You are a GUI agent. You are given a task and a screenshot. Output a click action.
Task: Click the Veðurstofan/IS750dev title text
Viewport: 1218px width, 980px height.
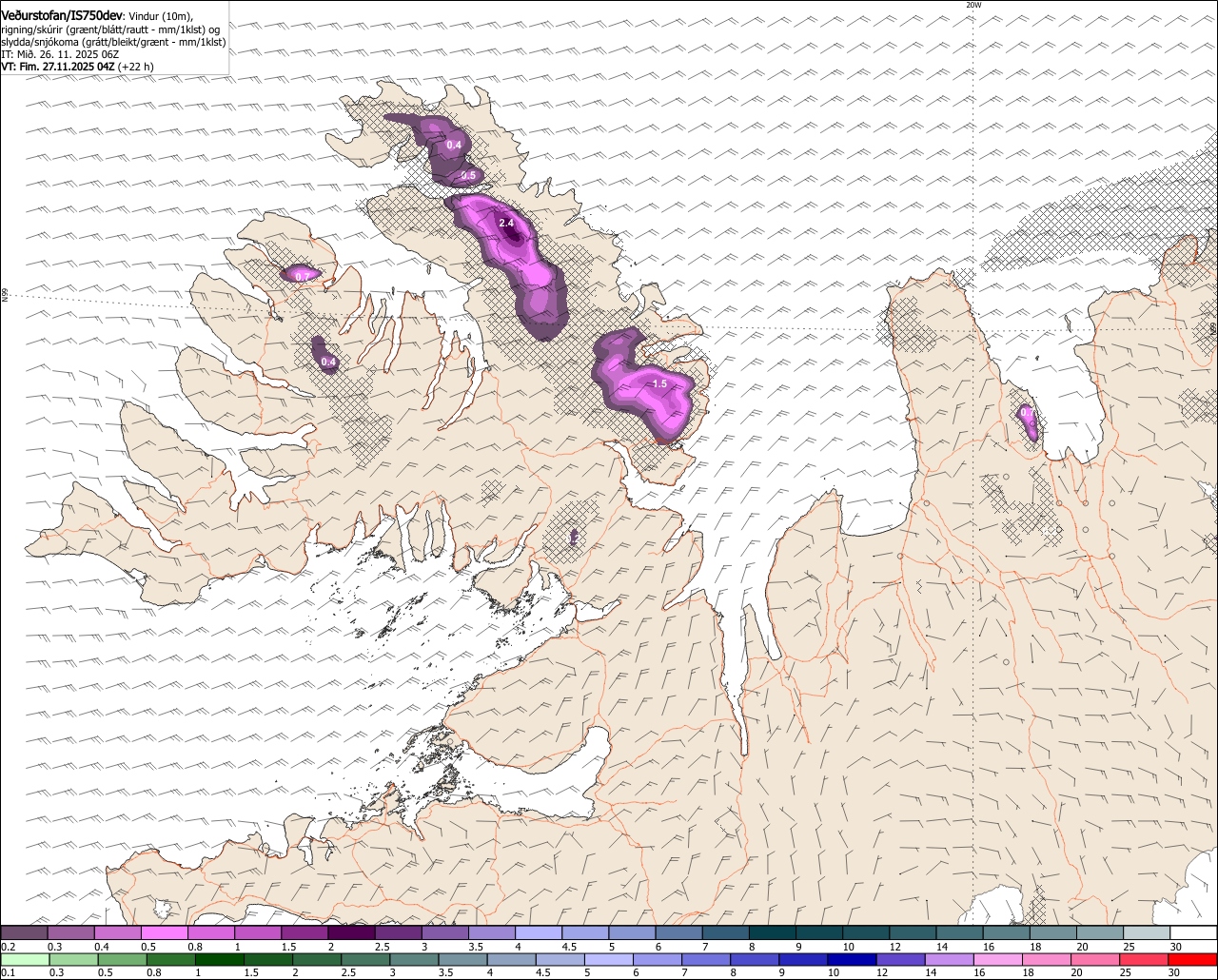[x=62, y=16]
